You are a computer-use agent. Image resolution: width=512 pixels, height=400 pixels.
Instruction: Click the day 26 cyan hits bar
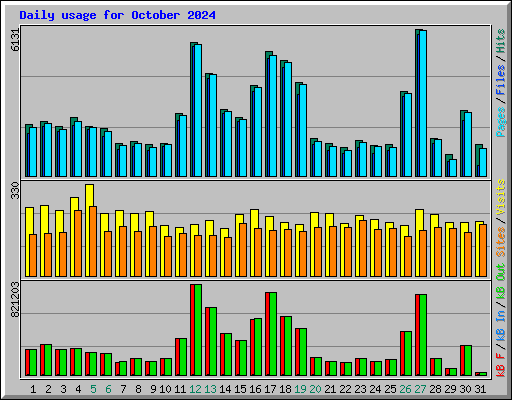point(408,135)
